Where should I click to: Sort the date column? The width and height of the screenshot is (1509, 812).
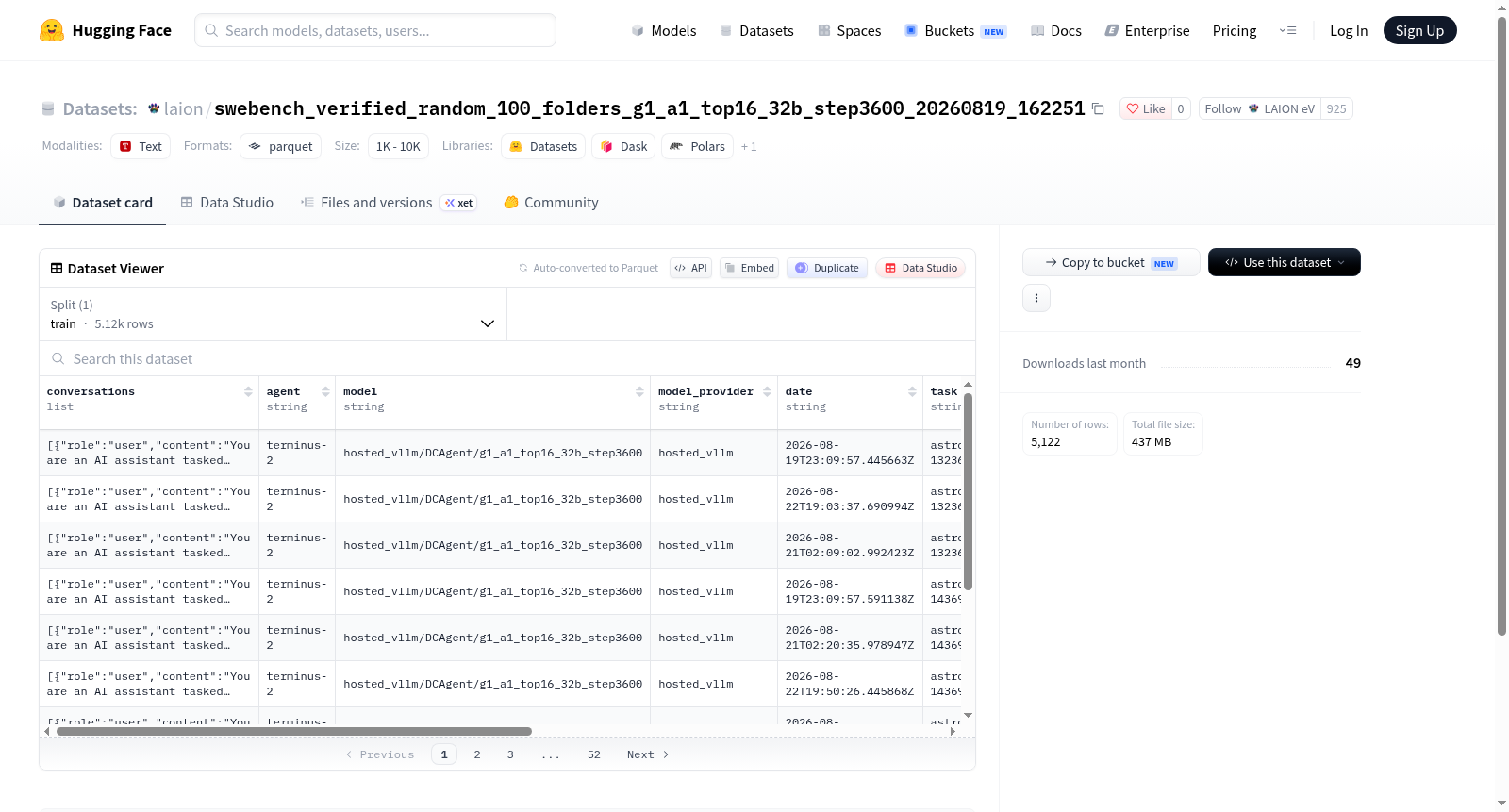[912, 391]
